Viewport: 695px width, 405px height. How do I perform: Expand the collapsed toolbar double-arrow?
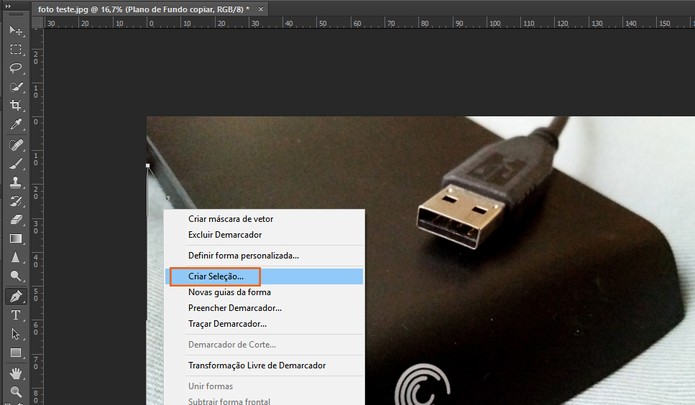point(8,6)
